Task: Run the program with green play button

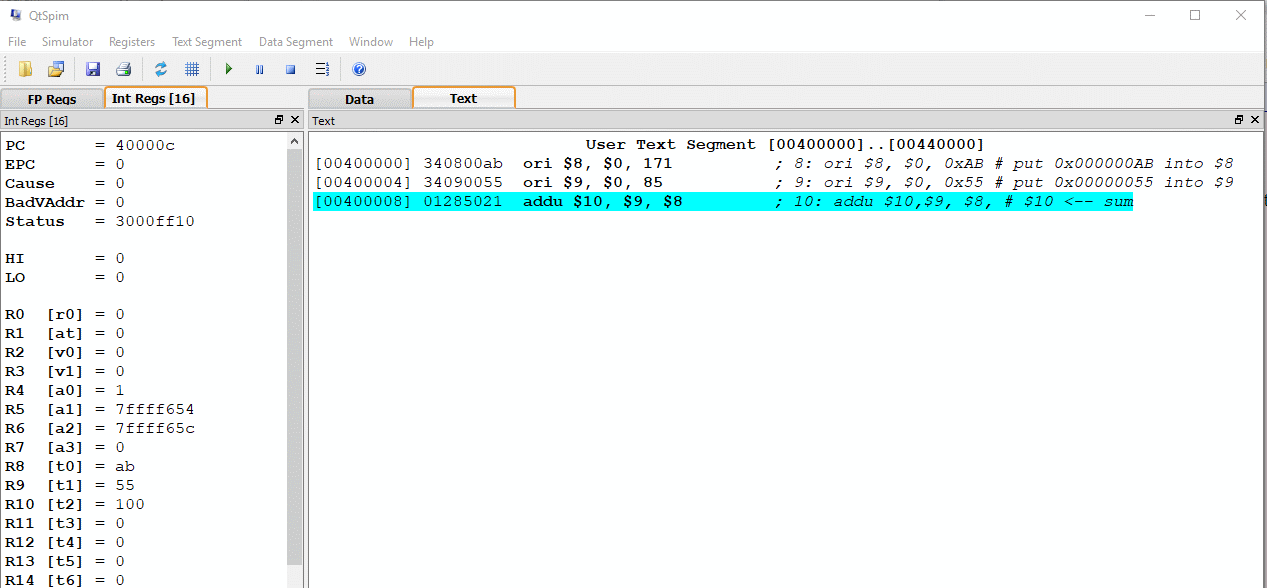Action: point(229,69)
